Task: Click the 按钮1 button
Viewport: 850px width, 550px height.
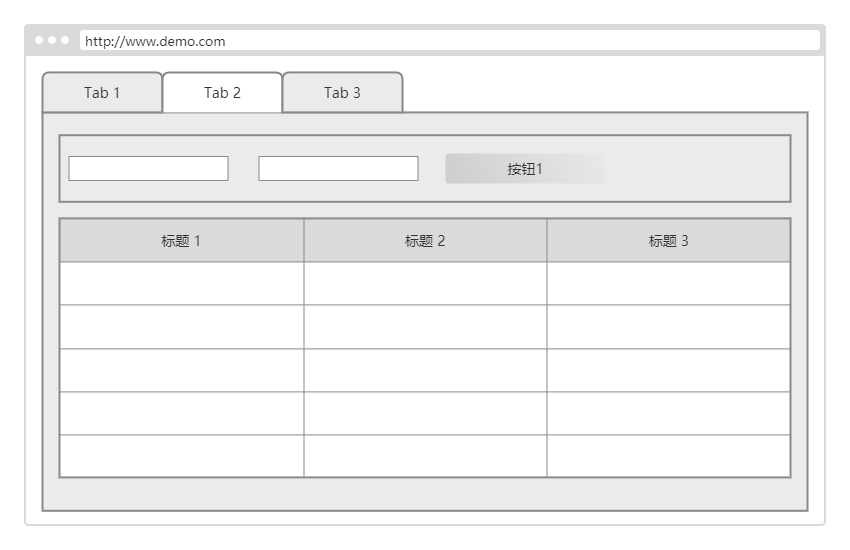Action: tap(525, 169)
